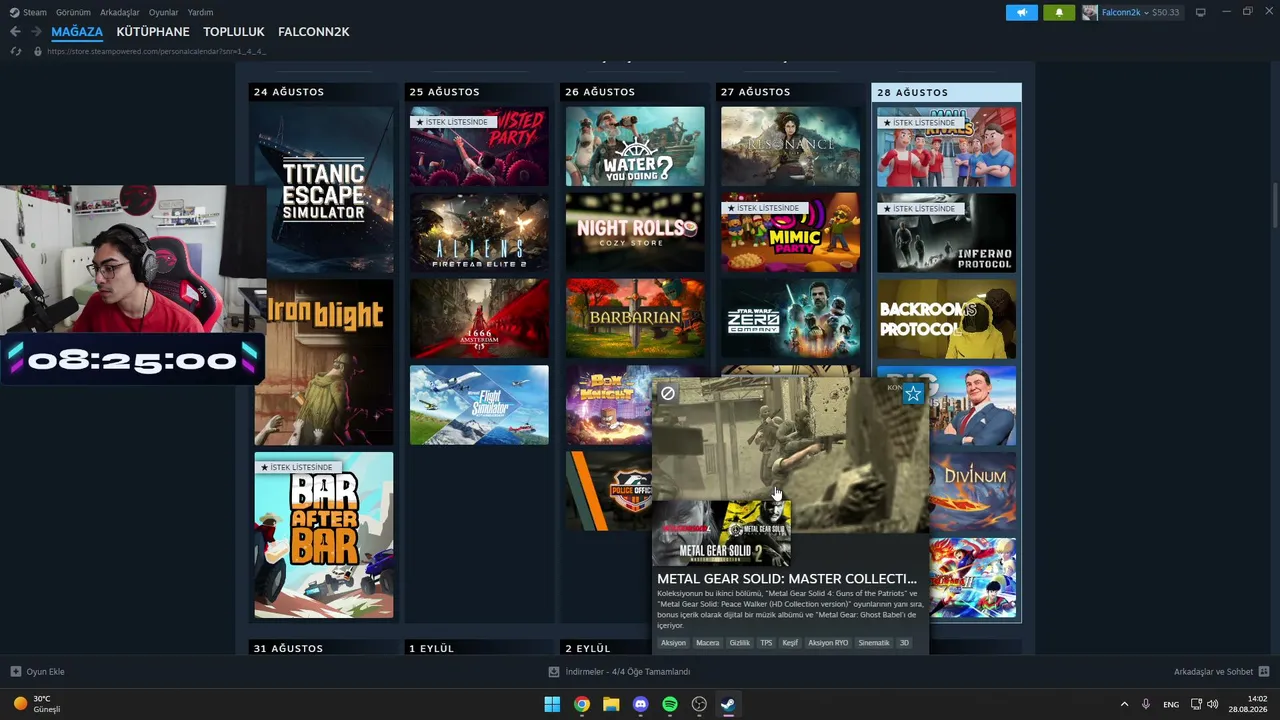1280x720 pixels.
Task: Click the Steam taskbar icon
Action: [x=729, y=704]
